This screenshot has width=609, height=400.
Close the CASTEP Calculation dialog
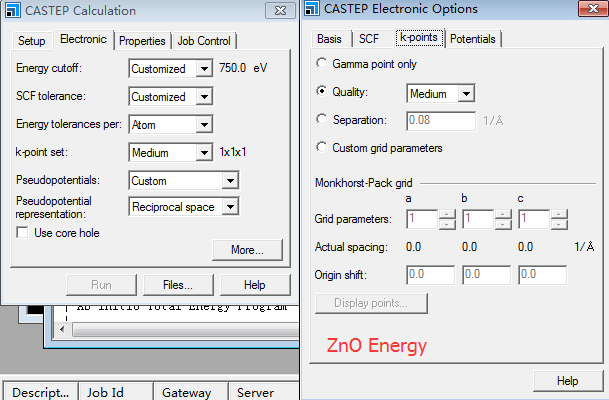280,10
